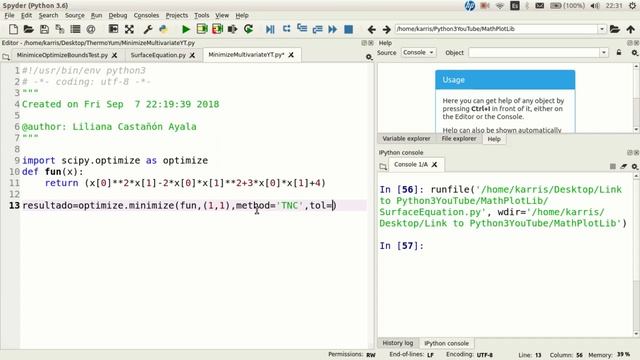Image resolution: width=640 pixels, height=360 pixels.
Task: Open Help pane options gear
Action: tap(634, 53)
